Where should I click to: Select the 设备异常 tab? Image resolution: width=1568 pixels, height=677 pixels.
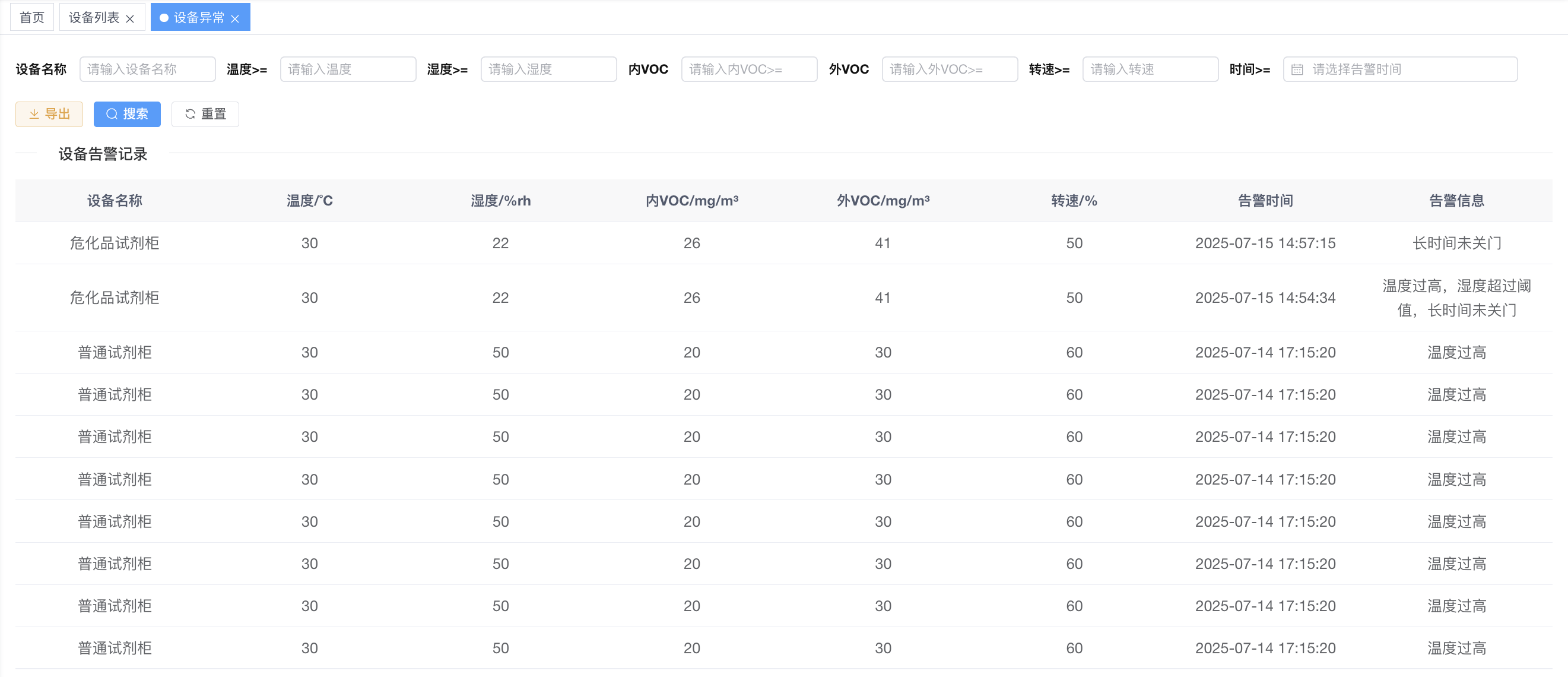(199, 17)
